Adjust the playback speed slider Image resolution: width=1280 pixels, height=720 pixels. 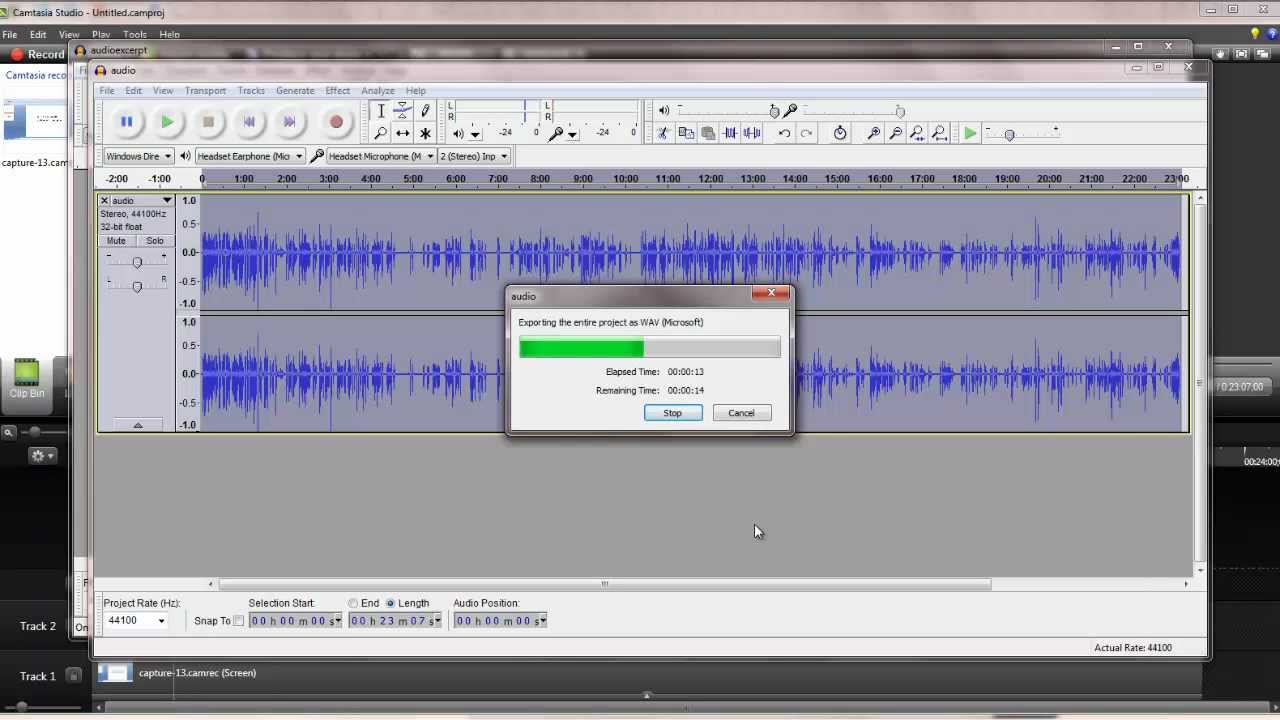(x=1009, y=134)
